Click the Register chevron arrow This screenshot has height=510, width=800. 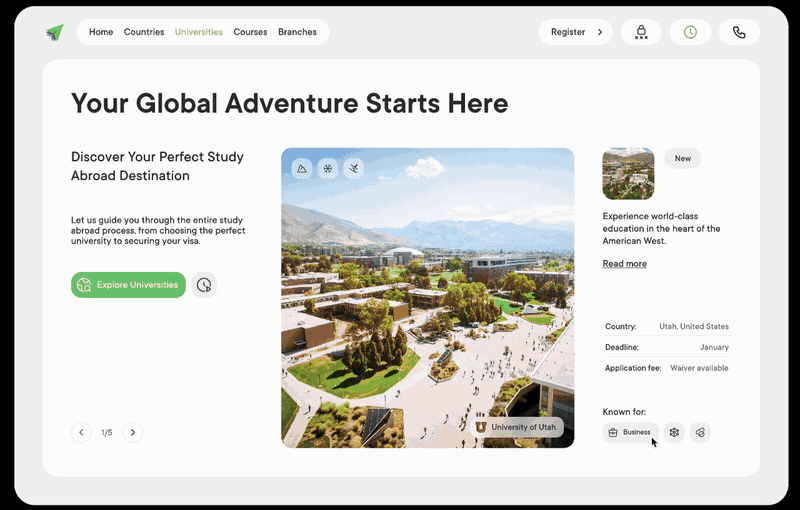pyautogui.click(x=600, y=32)
